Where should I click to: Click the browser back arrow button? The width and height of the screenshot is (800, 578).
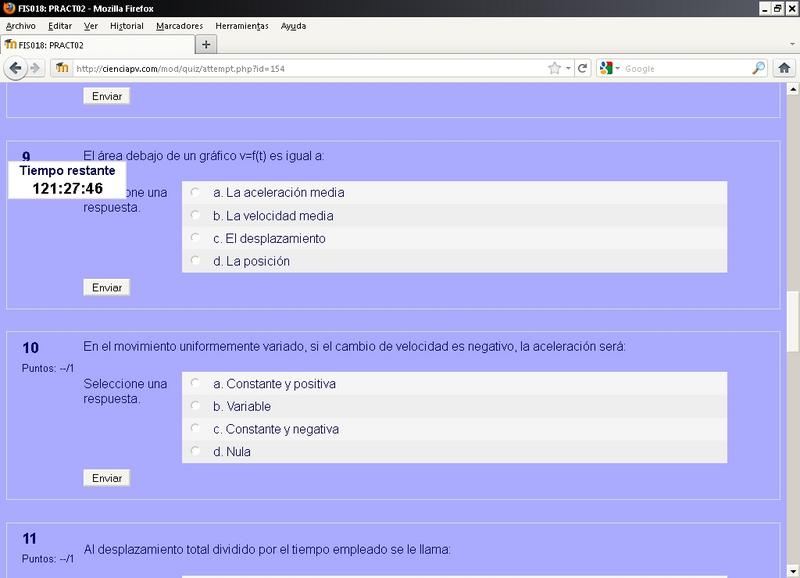pyautogui.click(x=15, y=68)
